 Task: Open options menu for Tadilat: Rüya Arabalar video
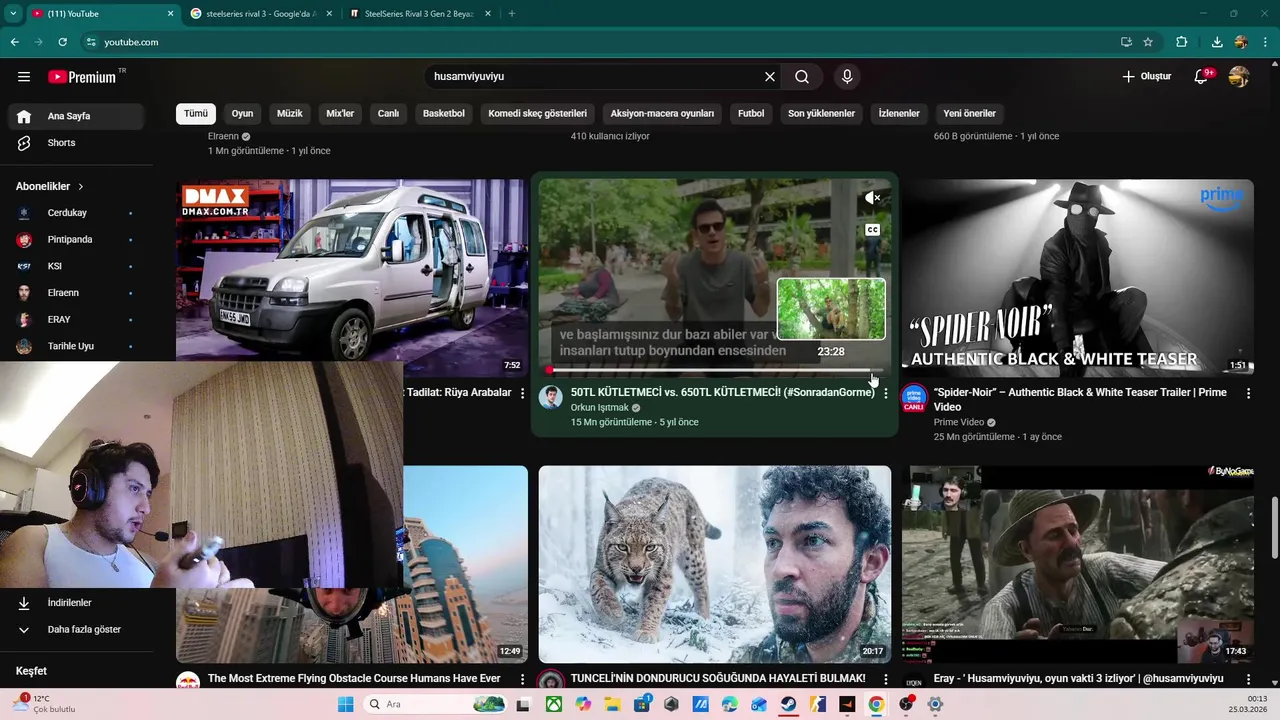(522, 394)
